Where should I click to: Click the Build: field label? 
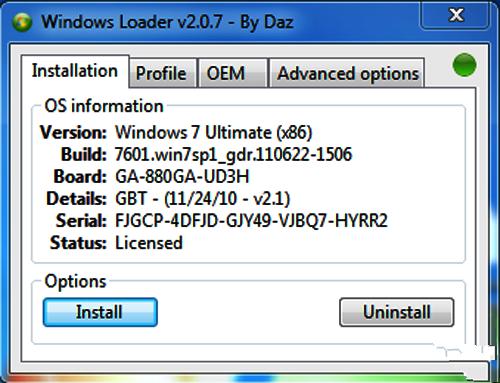(x=84, y=155)
